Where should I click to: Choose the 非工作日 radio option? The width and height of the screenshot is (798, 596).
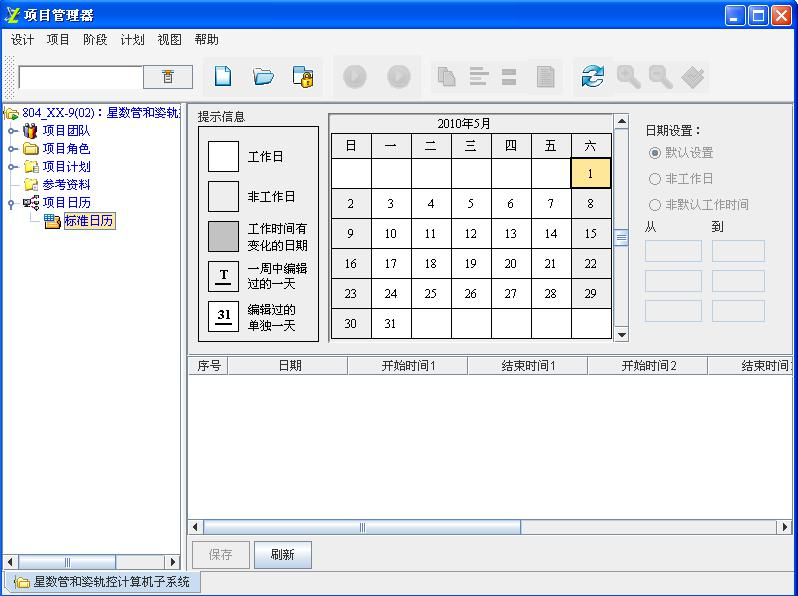[655, 179]
